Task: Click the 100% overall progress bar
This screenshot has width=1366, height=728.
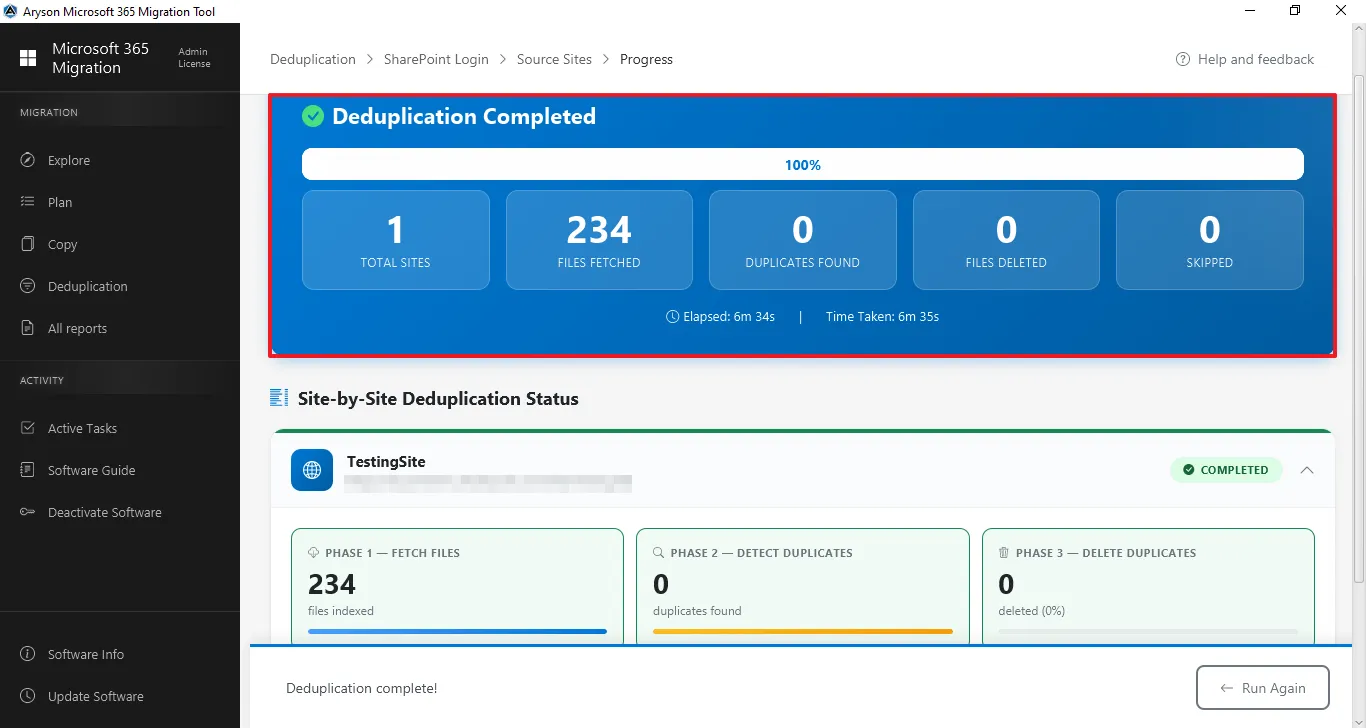Action: pos(803,165)
